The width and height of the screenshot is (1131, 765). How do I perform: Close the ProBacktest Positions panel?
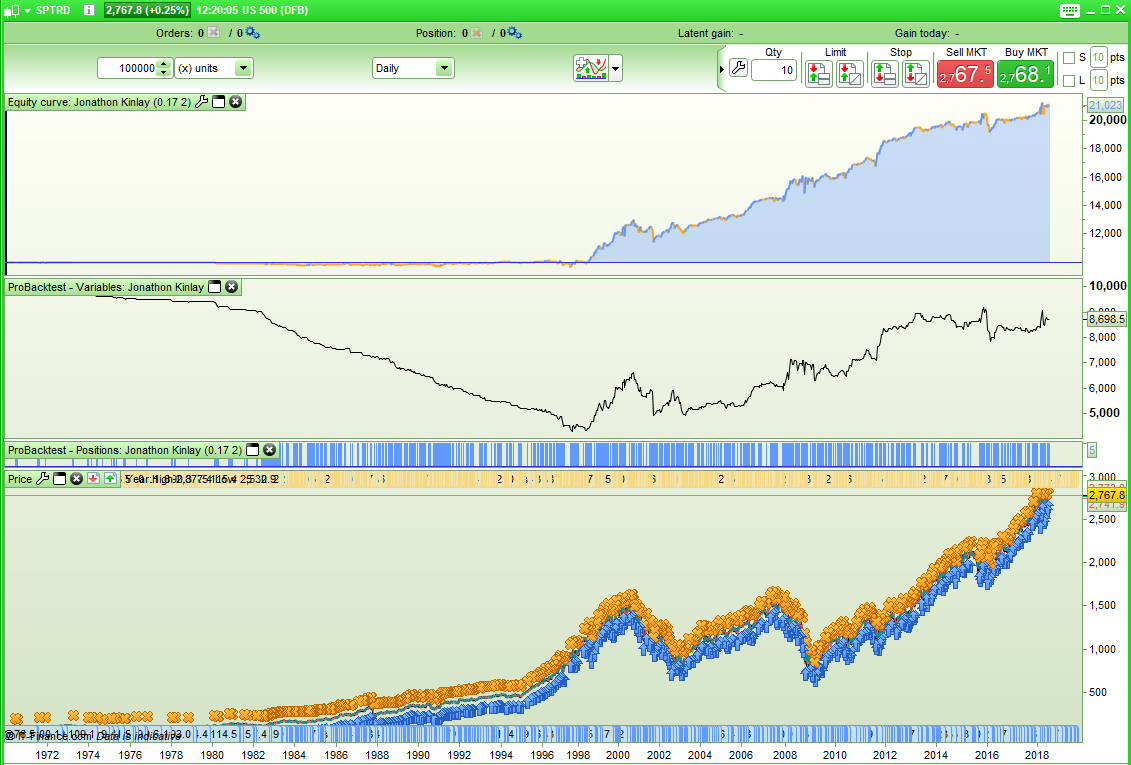[269, 450]
